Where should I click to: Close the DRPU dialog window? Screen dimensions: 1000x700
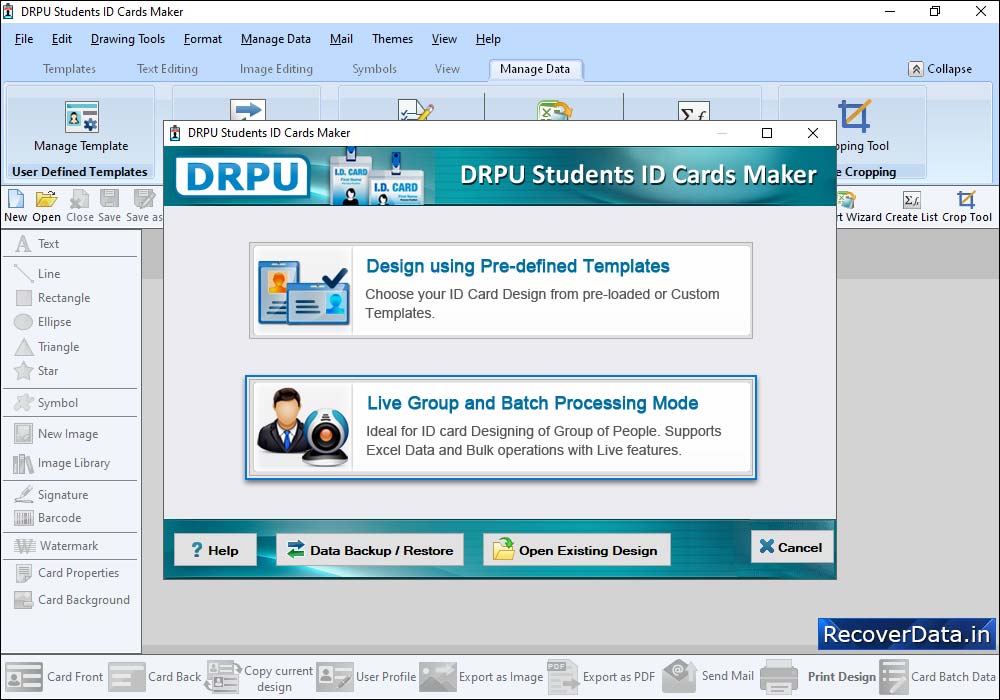pyautogui.click(x=812, y=133)
